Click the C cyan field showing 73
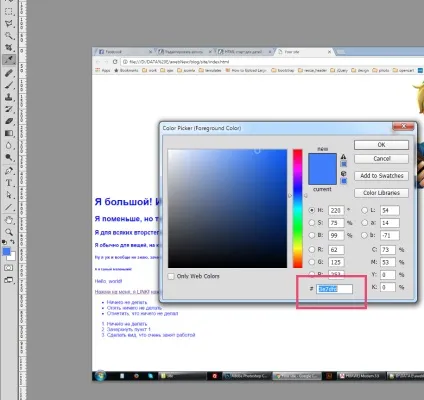424x400 pixels. click(x=388, y=250)
